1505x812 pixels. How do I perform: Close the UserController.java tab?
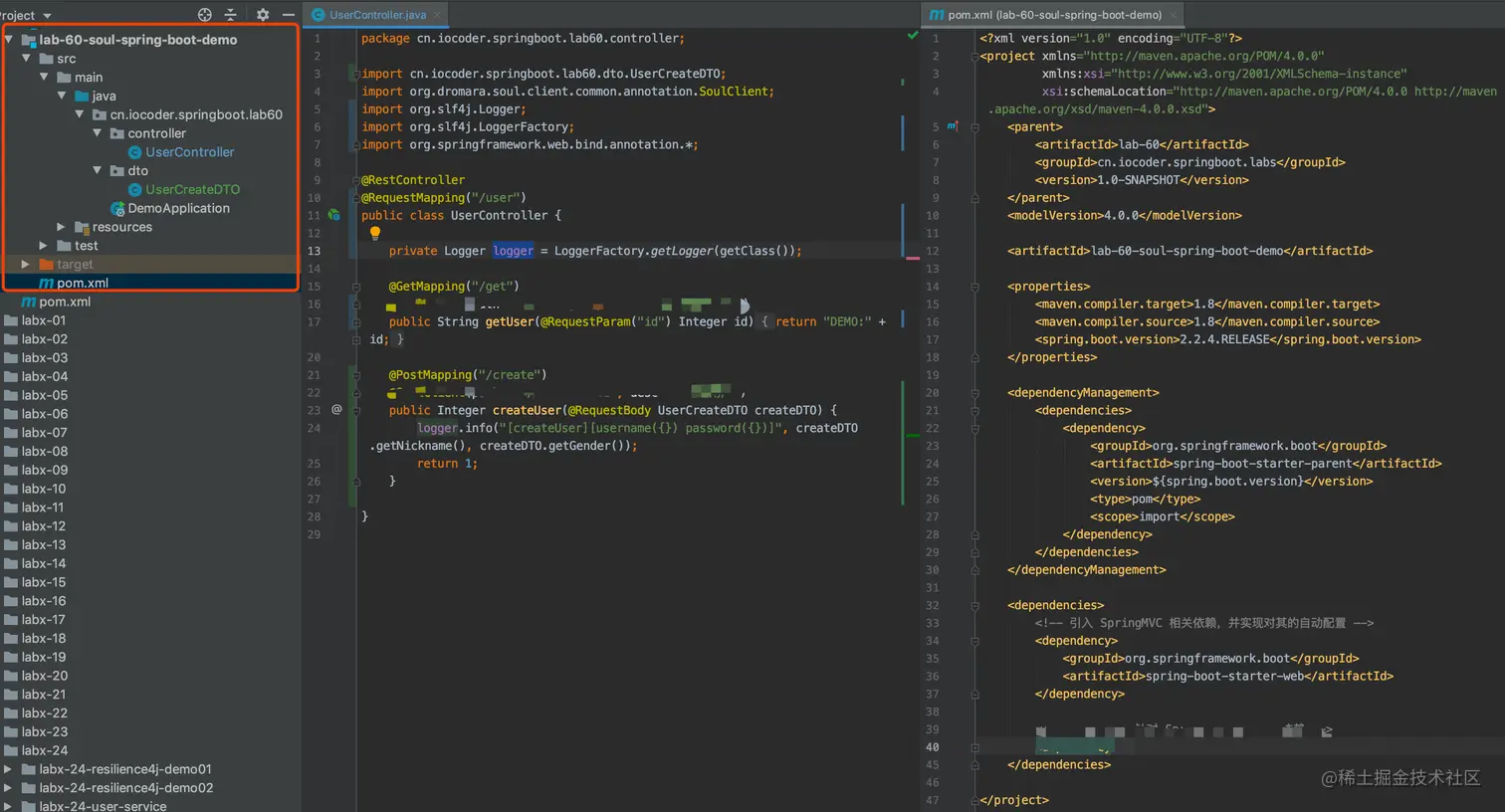(x=438, y=15)
